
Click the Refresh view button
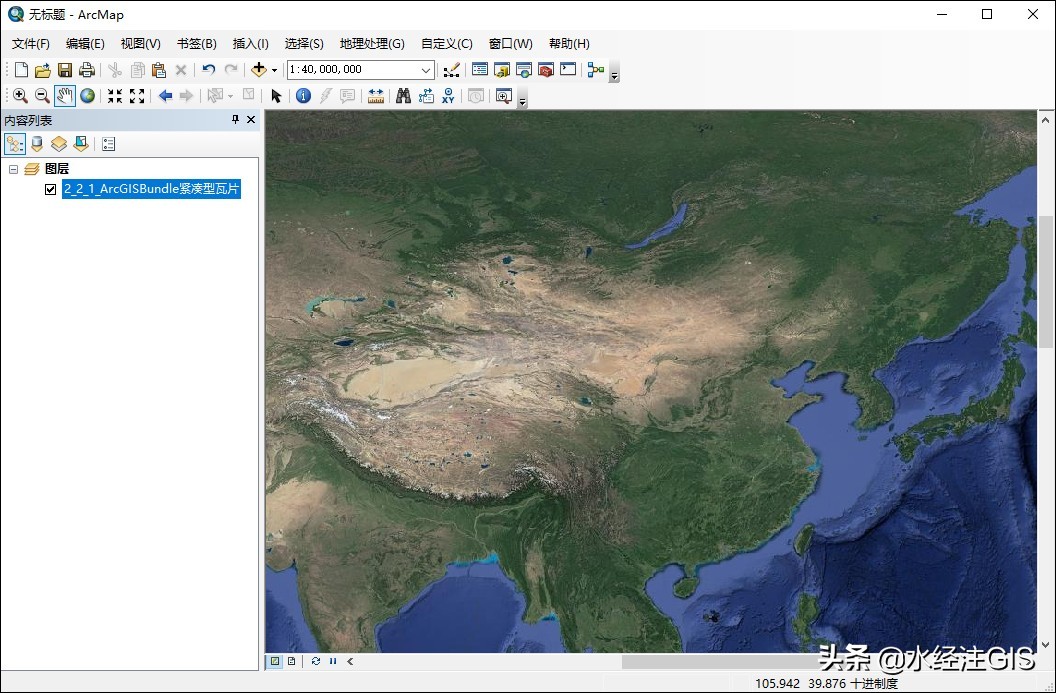tap(315, 661)
